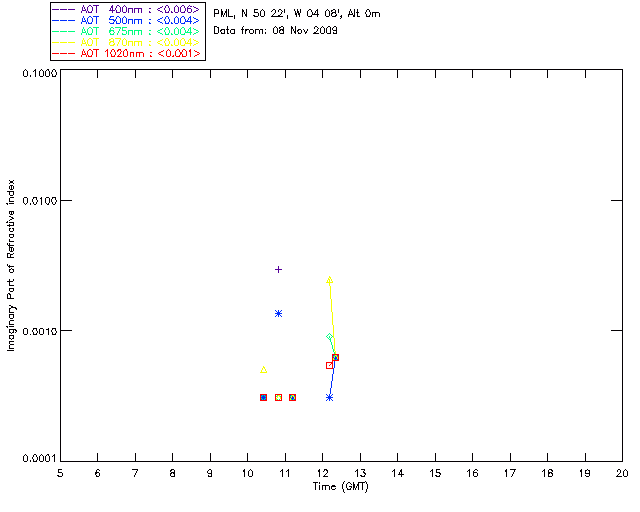Click the AOT 400nm legend entry

click(x=127, y=9)
